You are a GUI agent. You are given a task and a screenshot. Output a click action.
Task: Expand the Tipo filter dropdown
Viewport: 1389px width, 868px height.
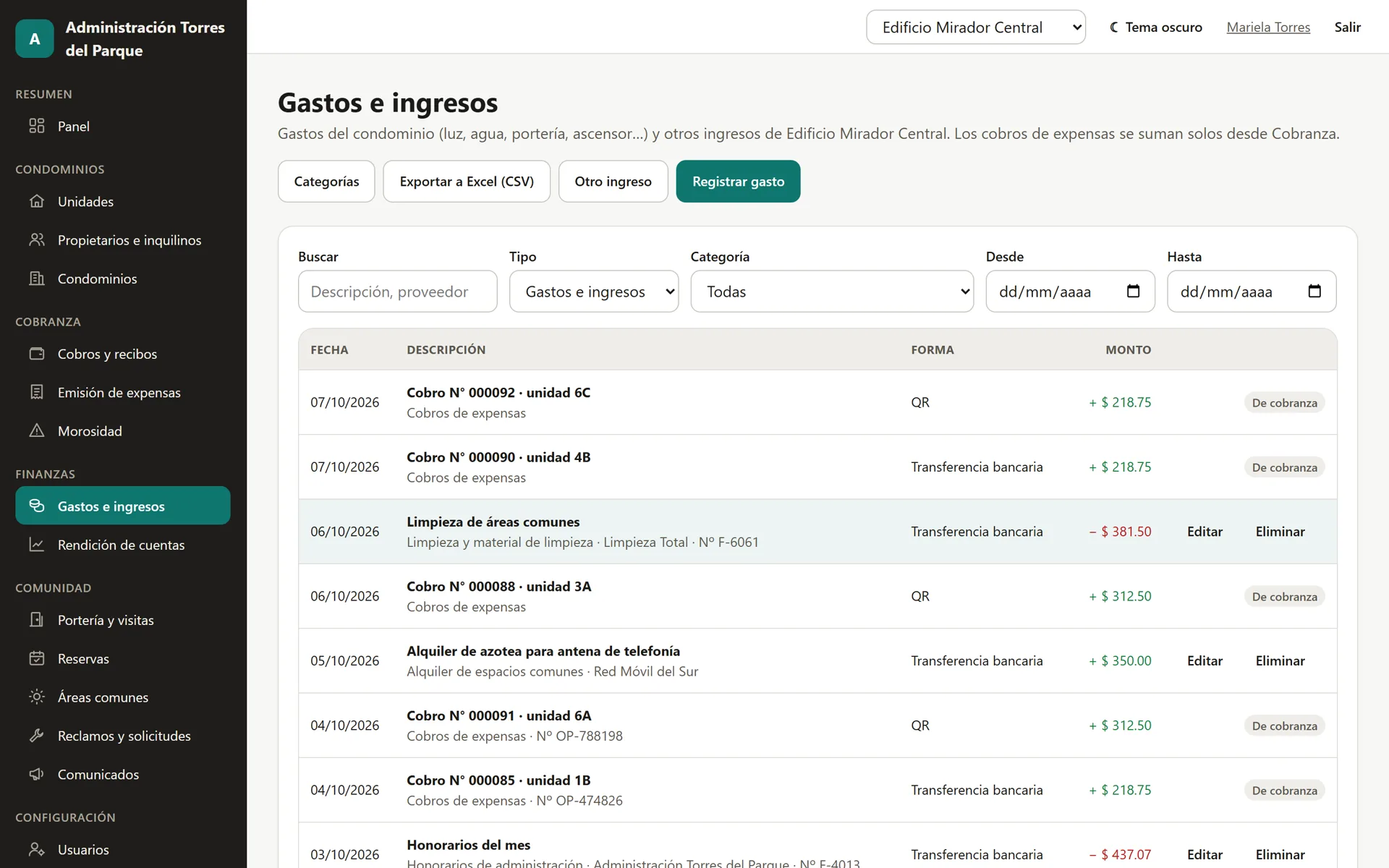594,292
